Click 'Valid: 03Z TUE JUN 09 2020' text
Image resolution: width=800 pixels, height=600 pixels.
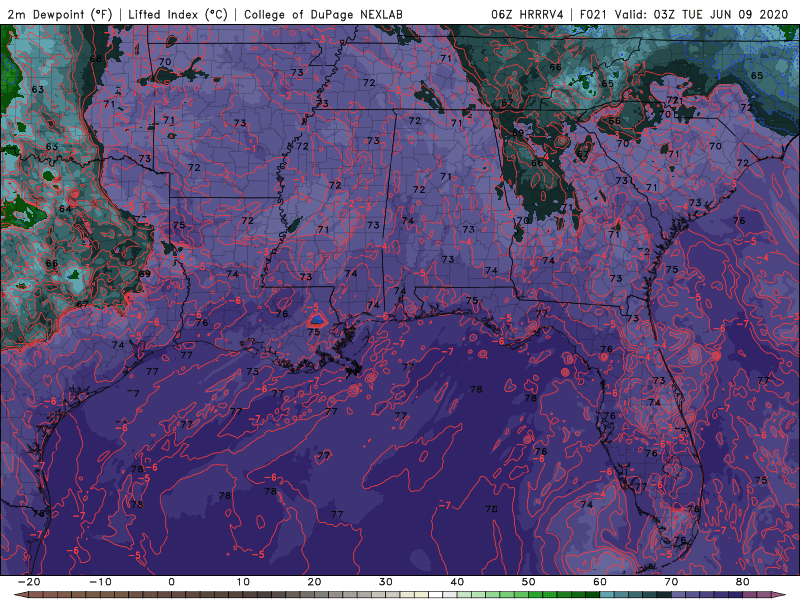click(x=702, y=14)
